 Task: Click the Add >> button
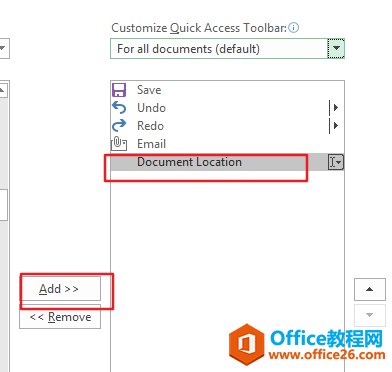pos(60,289)
